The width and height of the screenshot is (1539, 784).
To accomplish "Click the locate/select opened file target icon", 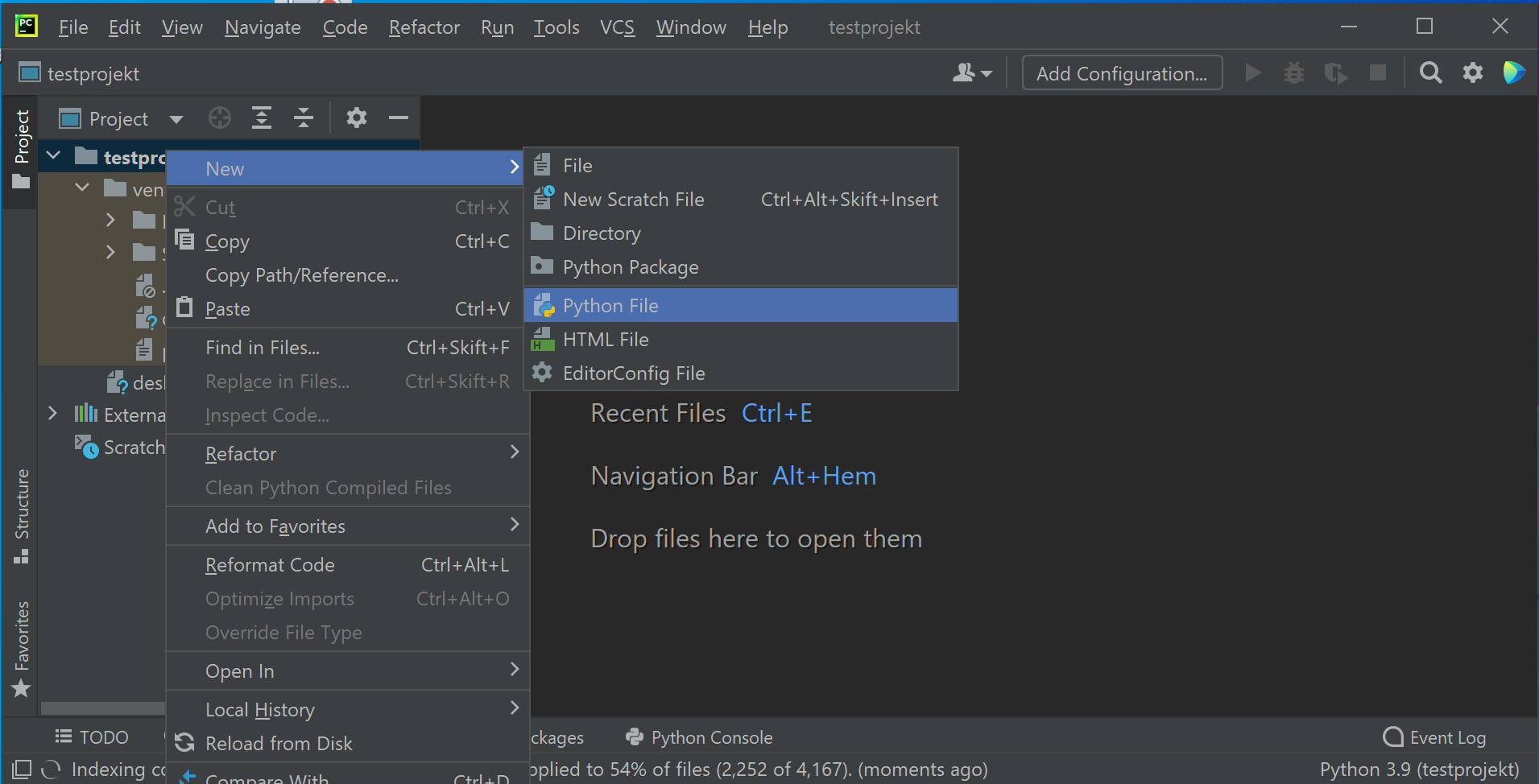I will pos(220,118).
